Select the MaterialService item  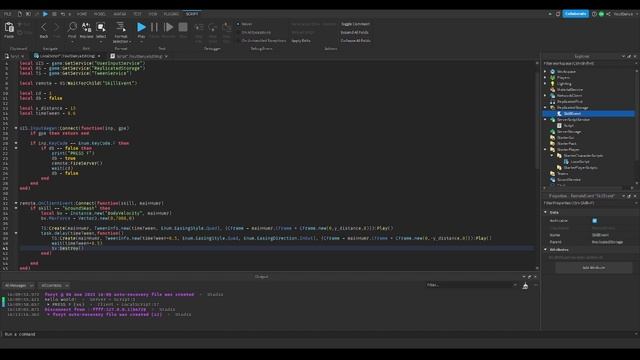[x=569, y=89]
